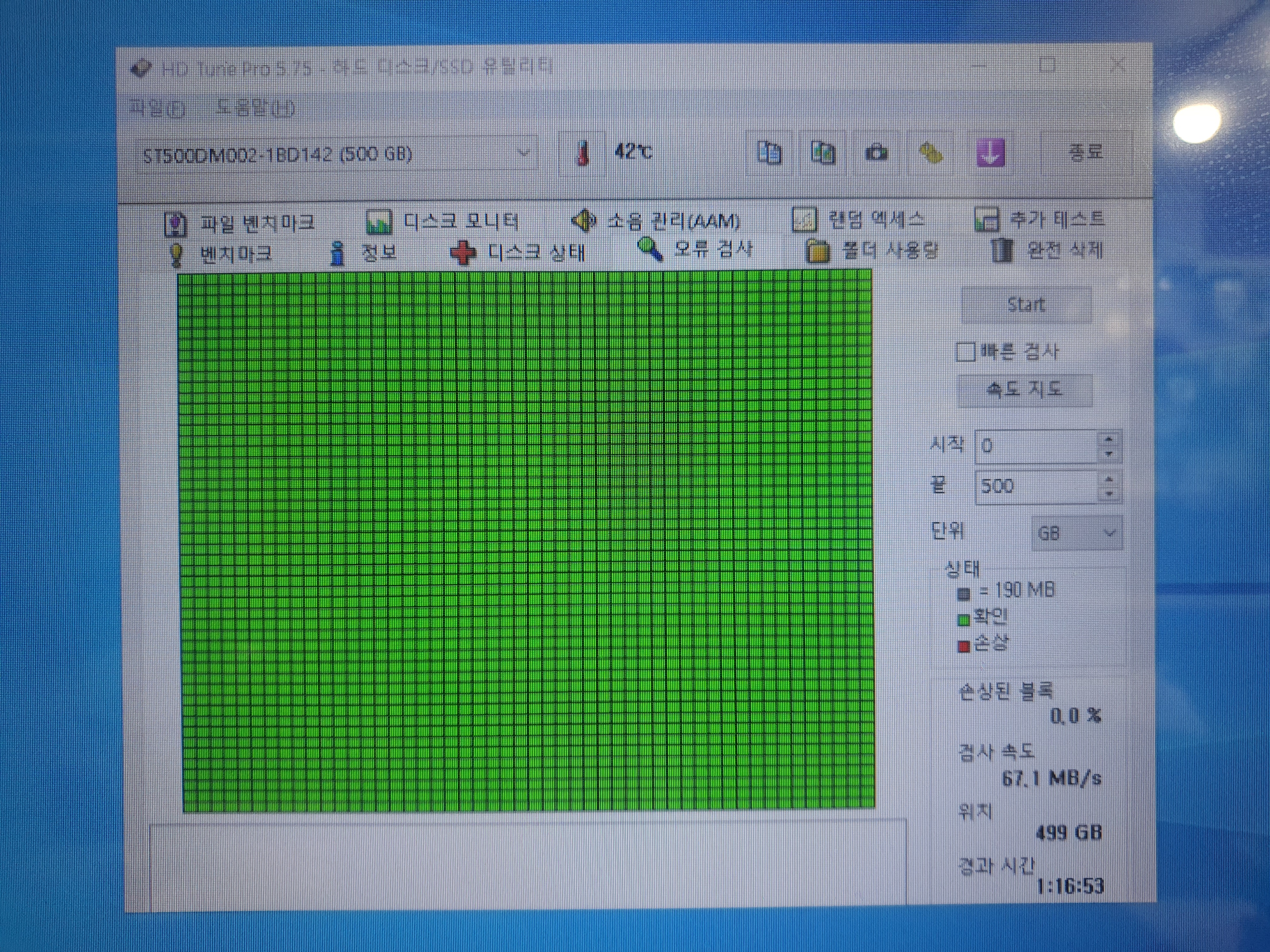Click the 끝 input field showing 500
The image size is (1270, 952).
[x=1036, y=487]
